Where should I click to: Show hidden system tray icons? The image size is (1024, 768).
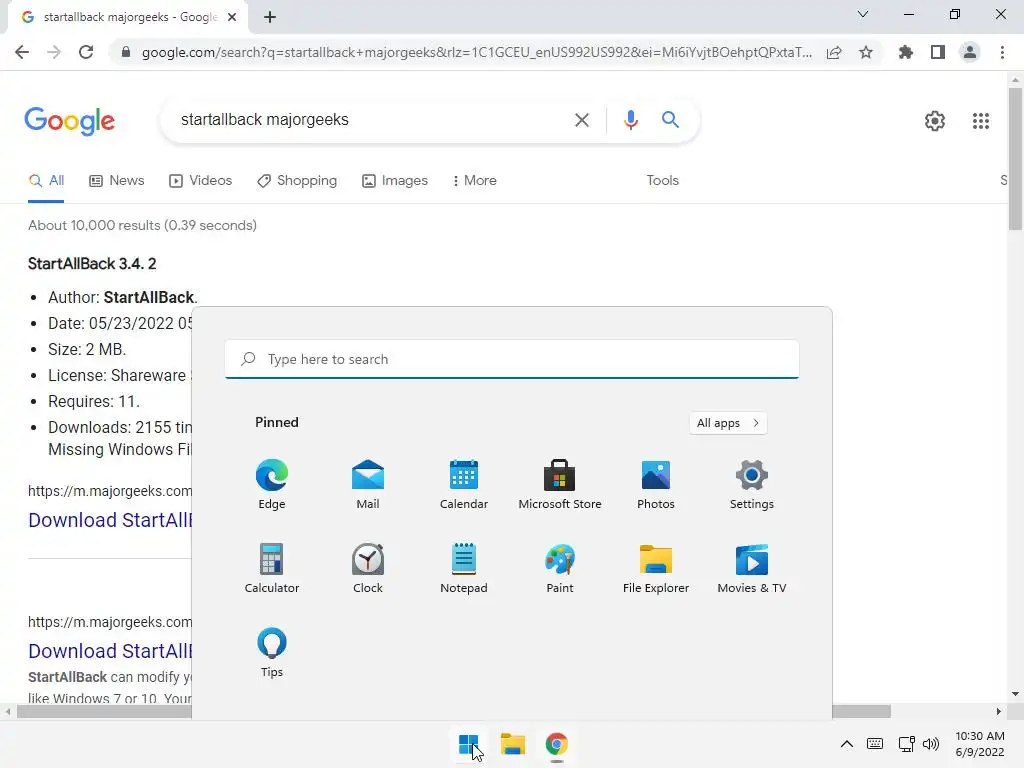coord(846,744)
